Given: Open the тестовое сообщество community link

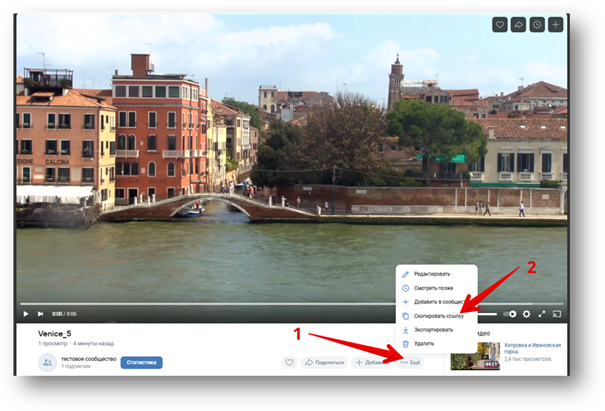Looking at the screenshot, I should [x=89, y=359].
